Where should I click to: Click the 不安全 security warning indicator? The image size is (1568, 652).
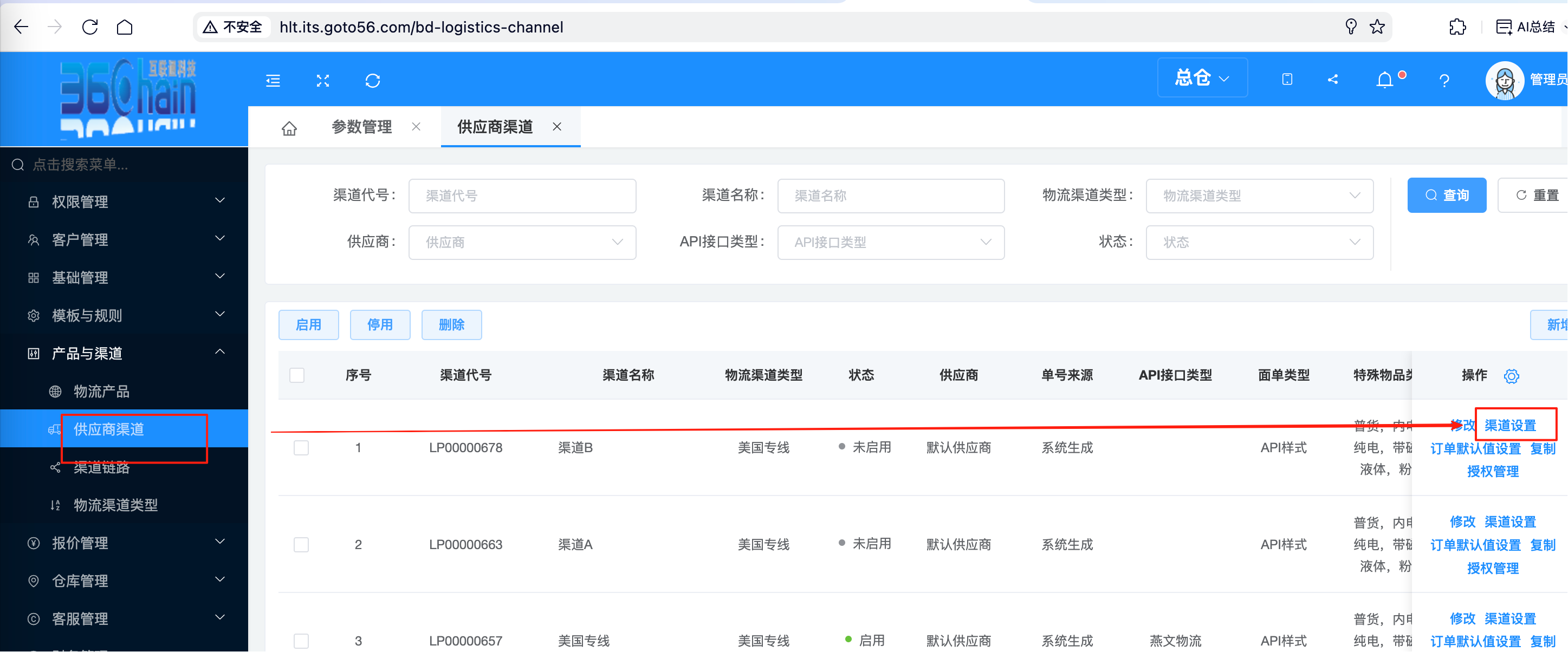pyautogui.click(x=232, y=27)
